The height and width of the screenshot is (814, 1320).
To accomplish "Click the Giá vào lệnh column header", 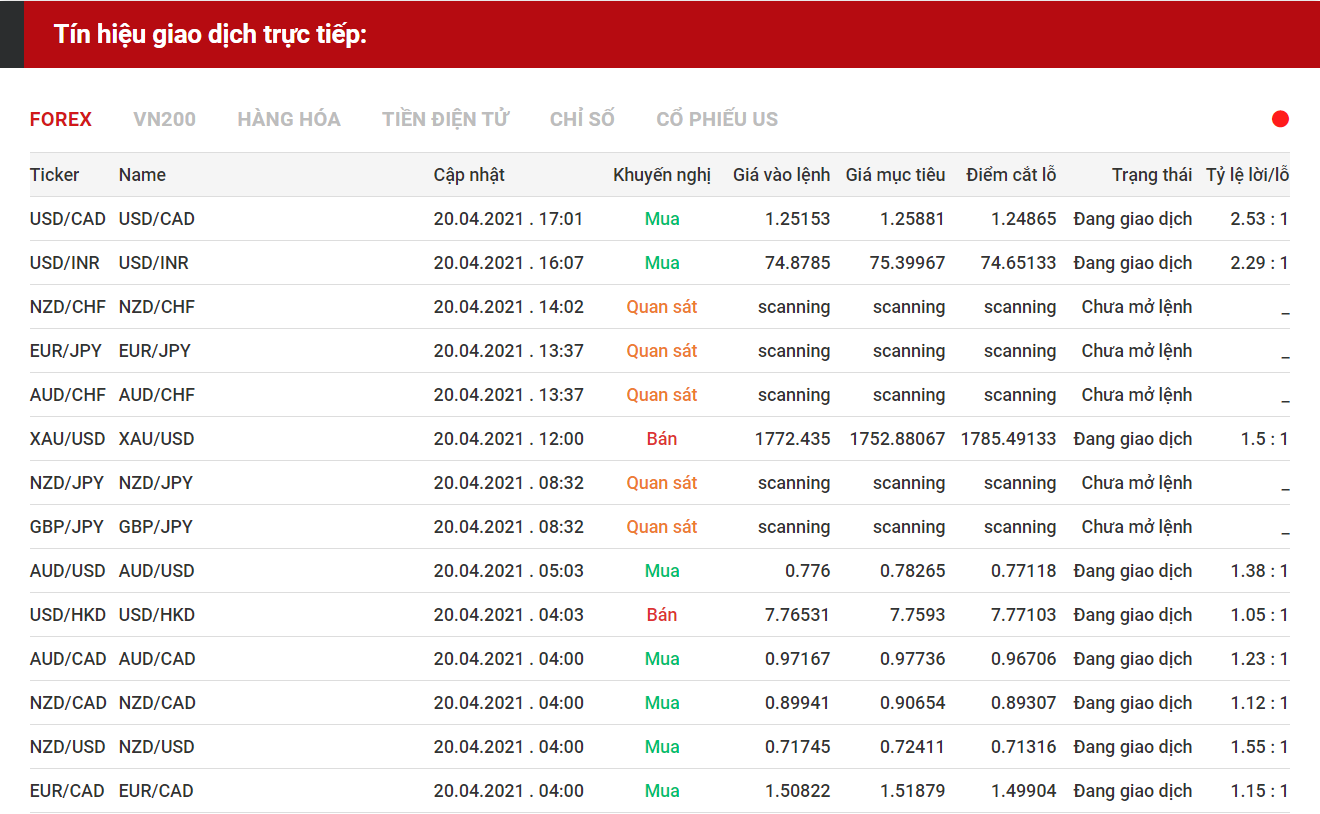I will coord(781,175).
